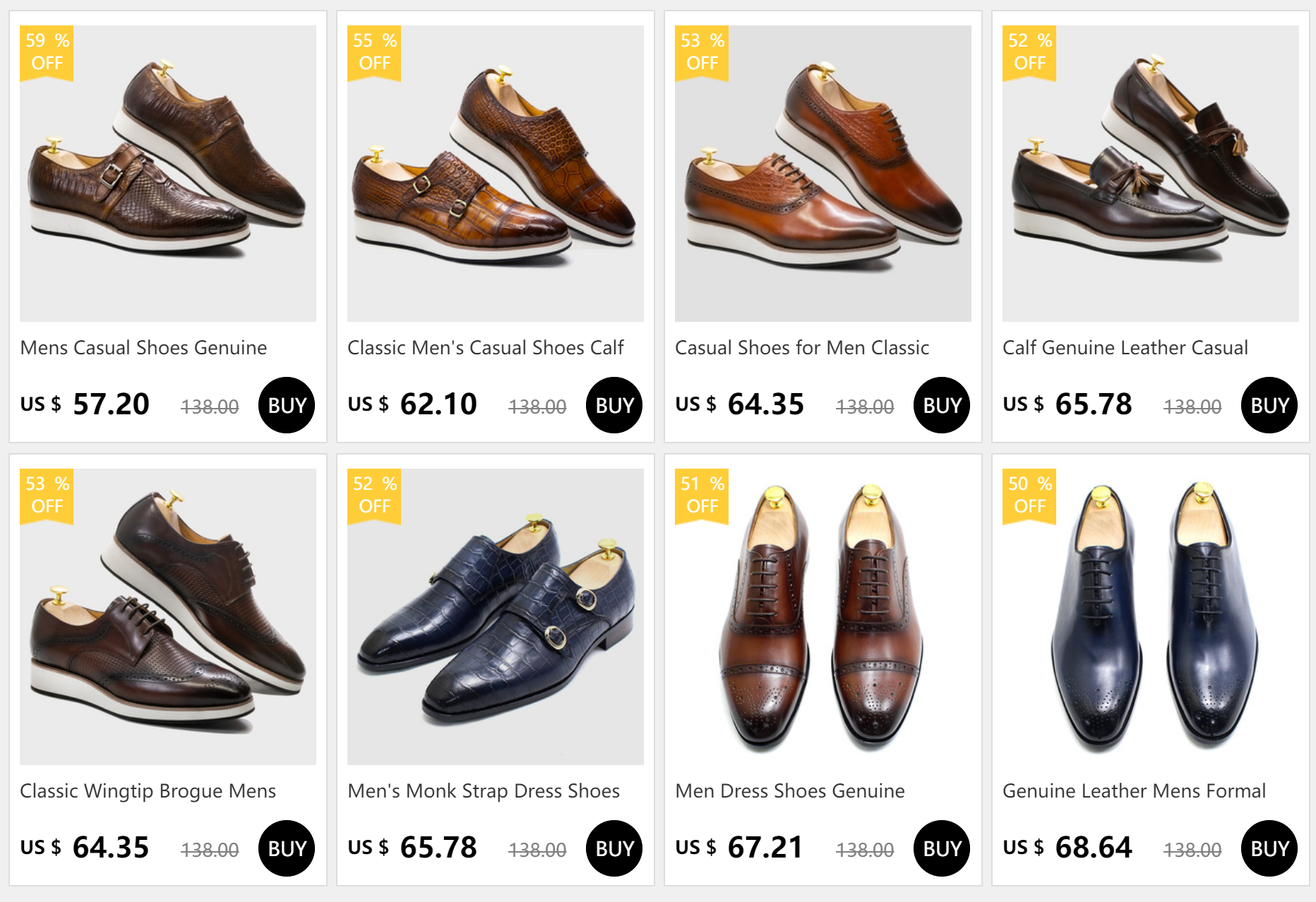The height and width of the screenshot is (902, 1316).
Task: Open the Mens Casual Shoes Genuine title
Action: pos(143,348)
